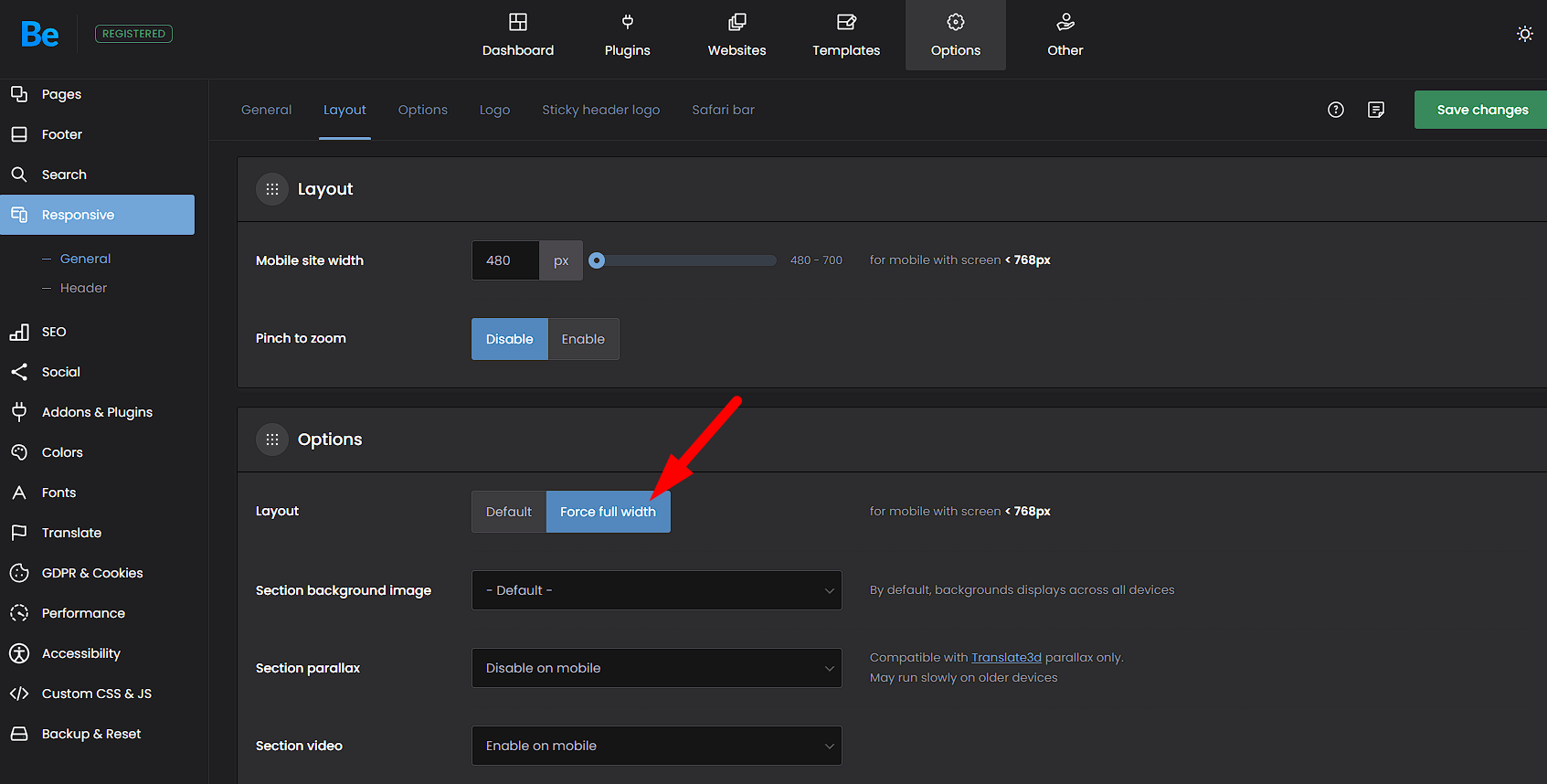The image size is (1547, 784).
Task: Click the Mobile site width slider handle
Action: (597, 260)
